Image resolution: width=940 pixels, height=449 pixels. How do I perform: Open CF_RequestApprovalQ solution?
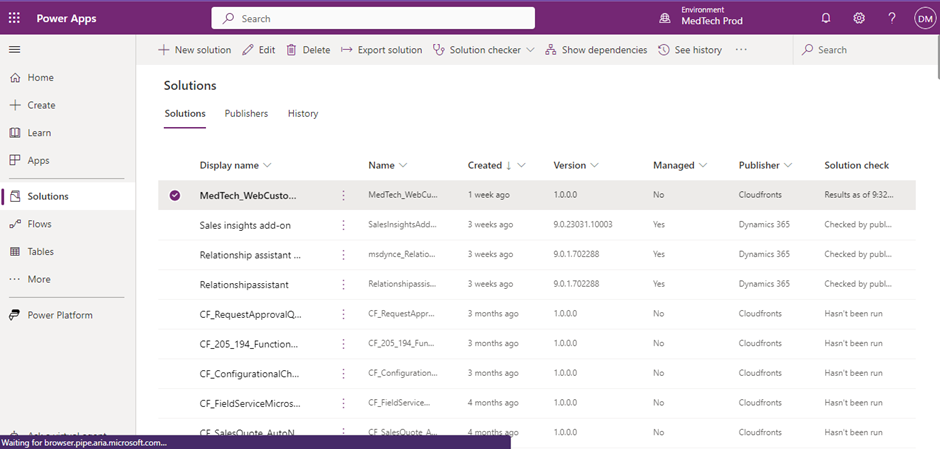[x=251, y=314]
